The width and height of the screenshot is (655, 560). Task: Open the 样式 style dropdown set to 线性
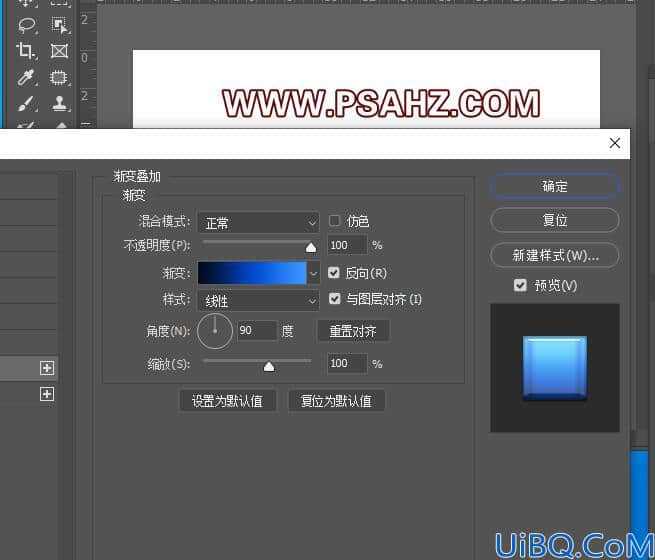coord(259,301)
